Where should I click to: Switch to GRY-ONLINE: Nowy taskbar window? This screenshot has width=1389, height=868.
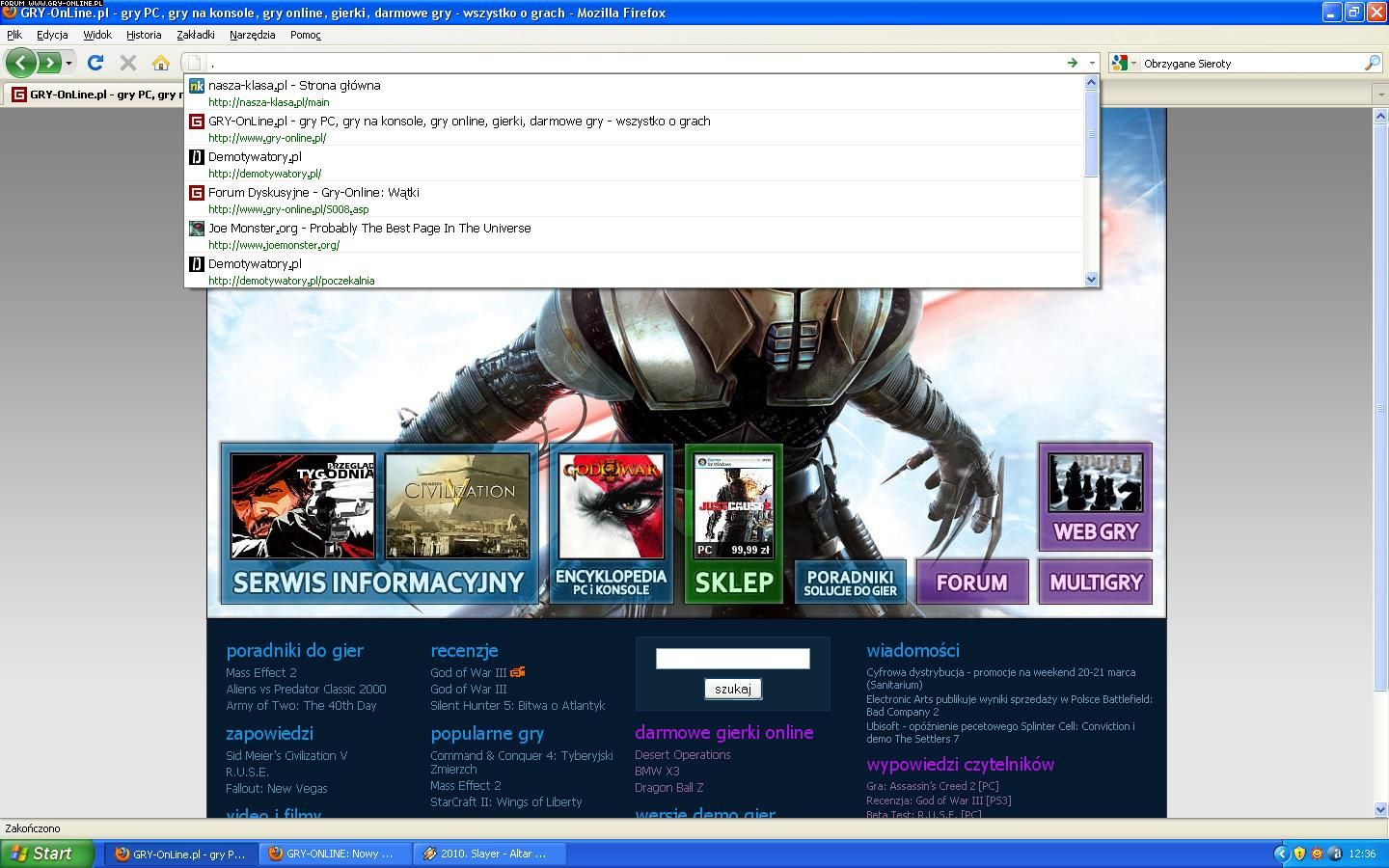coord(334,854)
